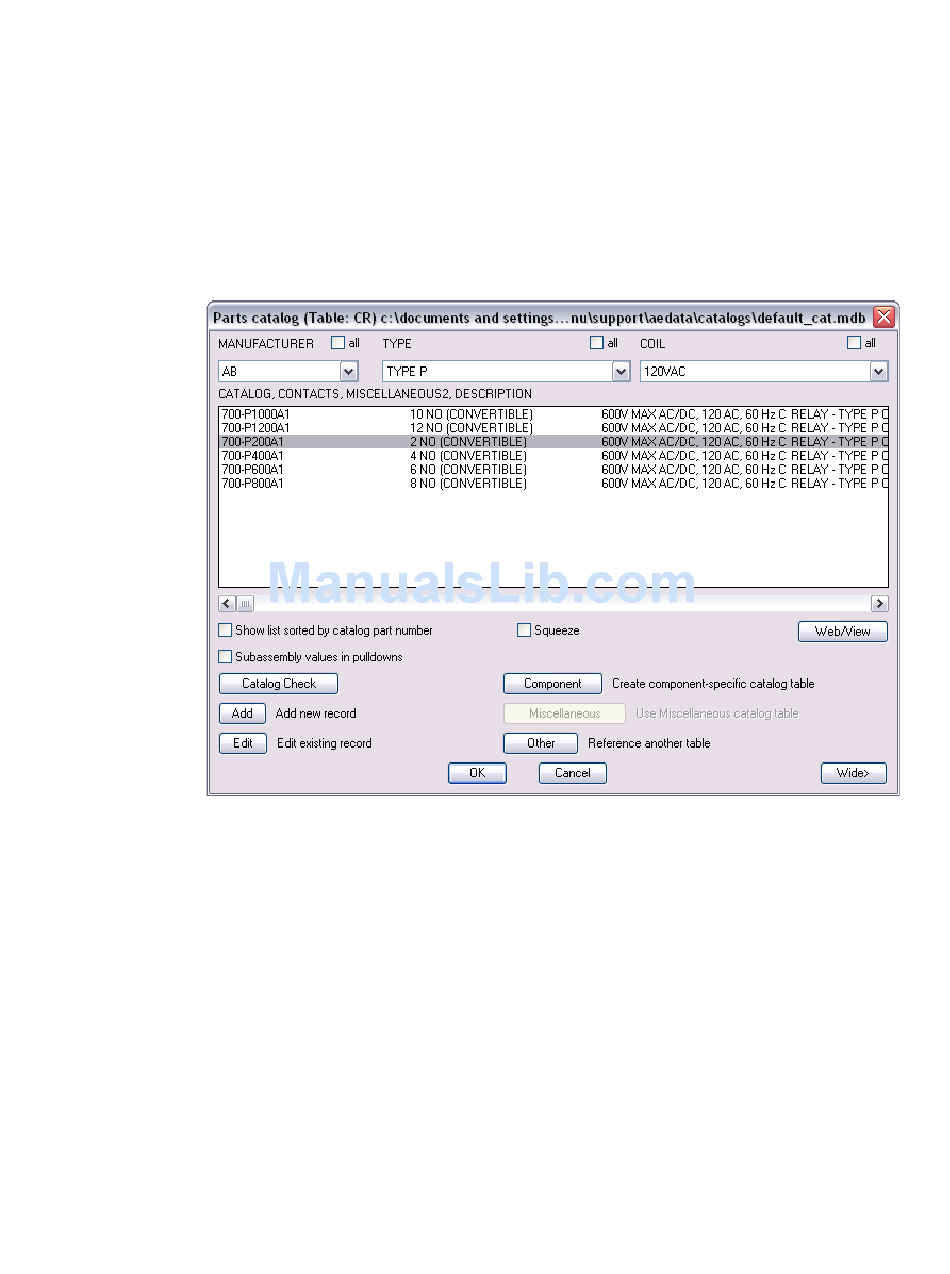Click Other to reference another table

coord(541,744)
